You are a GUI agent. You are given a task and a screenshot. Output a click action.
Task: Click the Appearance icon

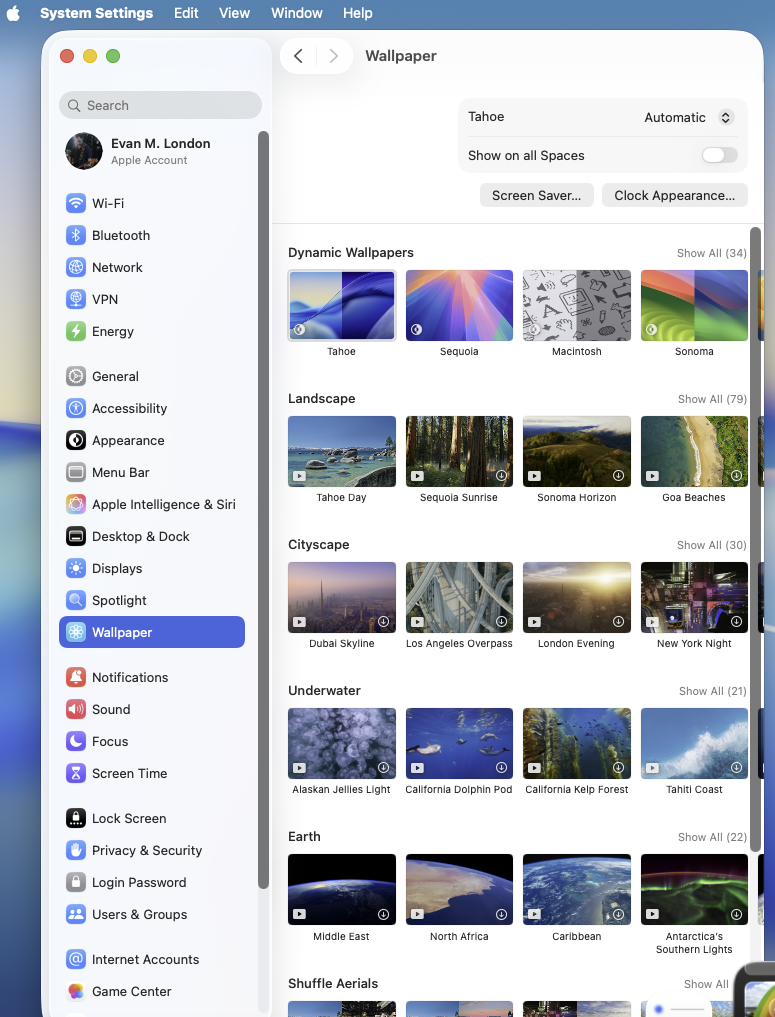(x=76, y=440)
